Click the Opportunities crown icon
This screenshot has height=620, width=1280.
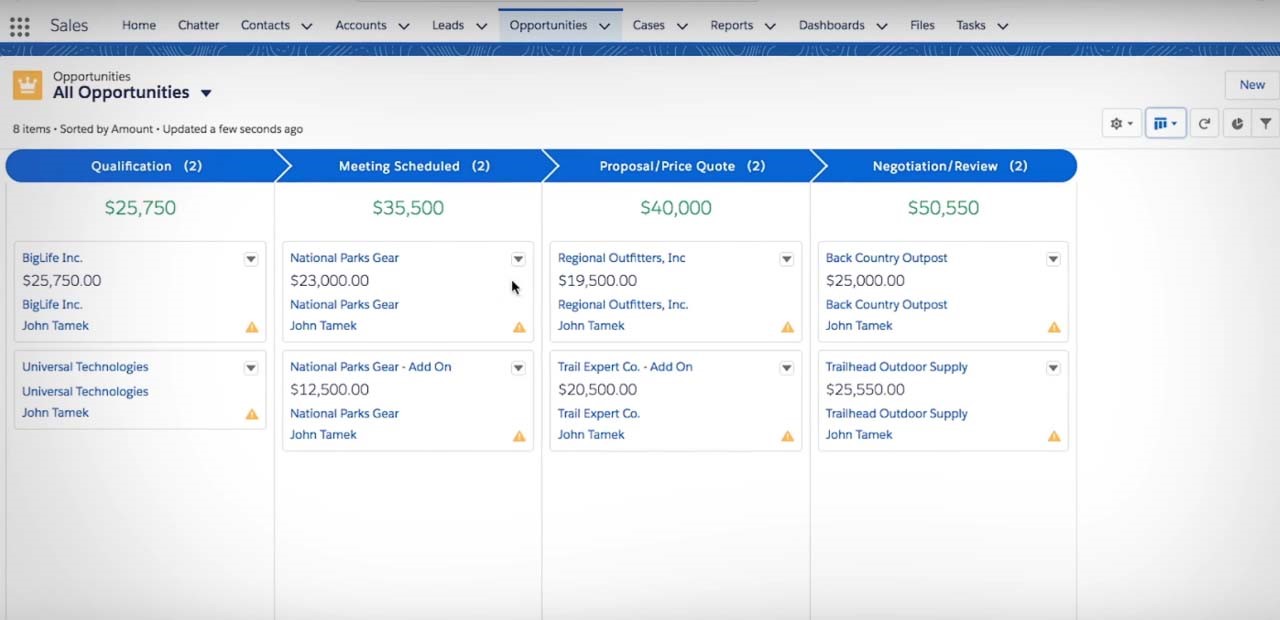pyautogui.click(x=27, y=85)
